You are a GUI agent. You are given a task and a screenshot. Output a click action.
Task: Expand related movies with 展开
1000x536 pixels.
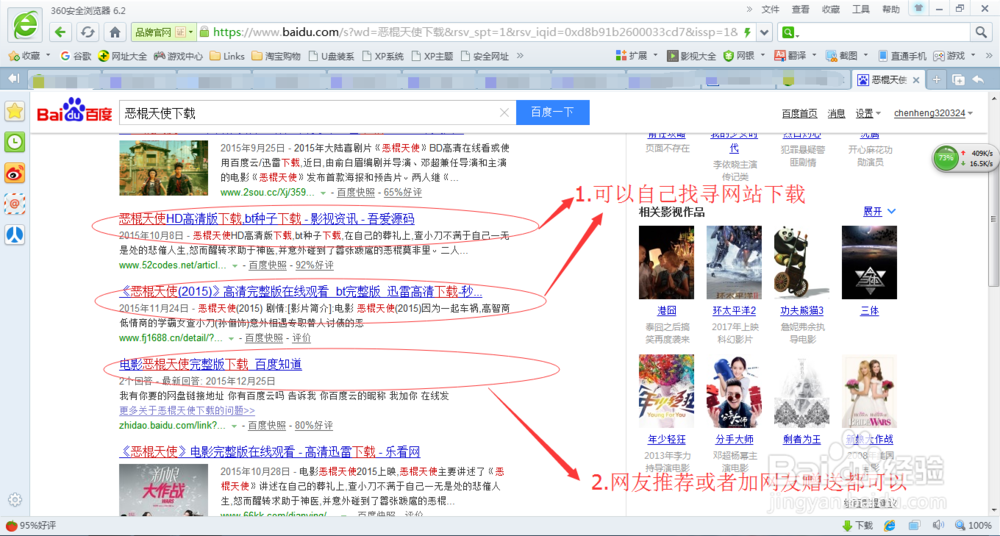(x=879, y=211)
